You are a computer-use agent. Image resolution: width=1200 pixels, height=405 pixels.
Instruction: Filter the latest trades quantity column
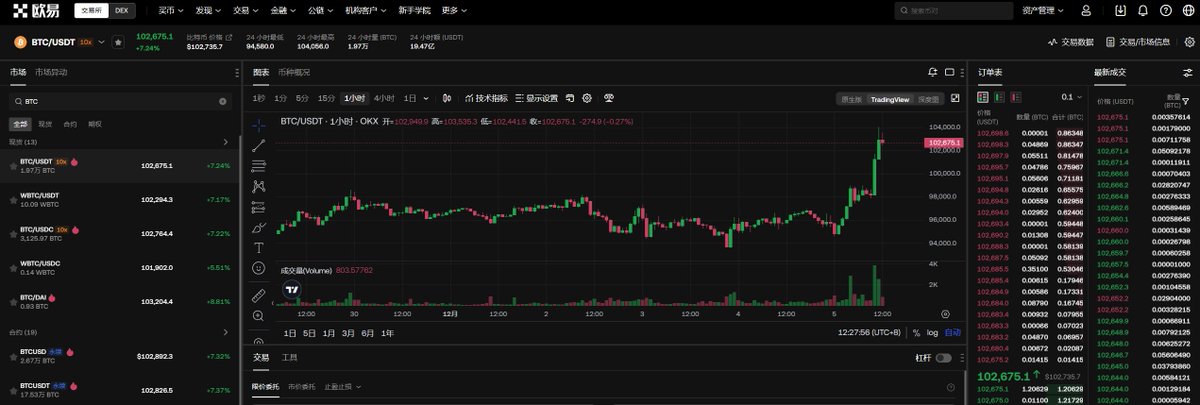coord(1185,101)
